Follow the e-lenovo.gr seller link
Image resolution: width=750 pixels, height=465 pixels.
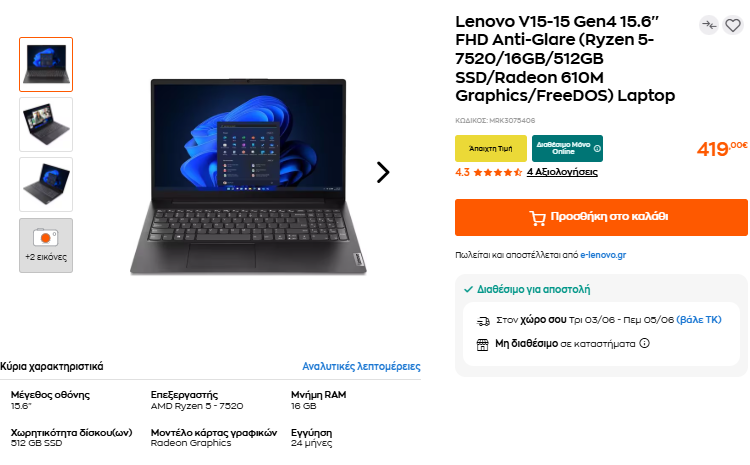coord(603,255)
